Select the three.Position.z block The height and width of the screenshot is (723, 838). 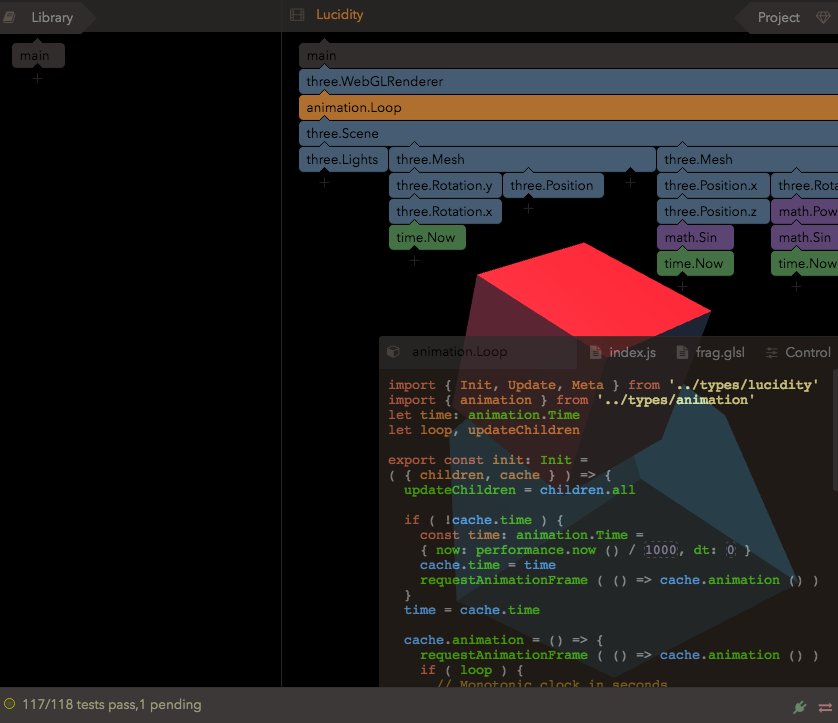[x=713, y=212]
